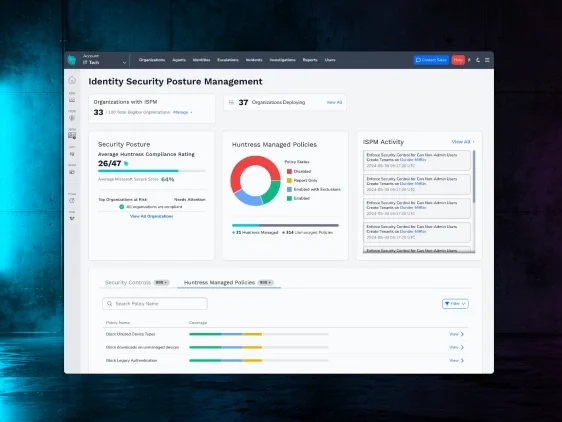
Task: Click the green Enabled legend swatch
Action: (x=289, y=198)
